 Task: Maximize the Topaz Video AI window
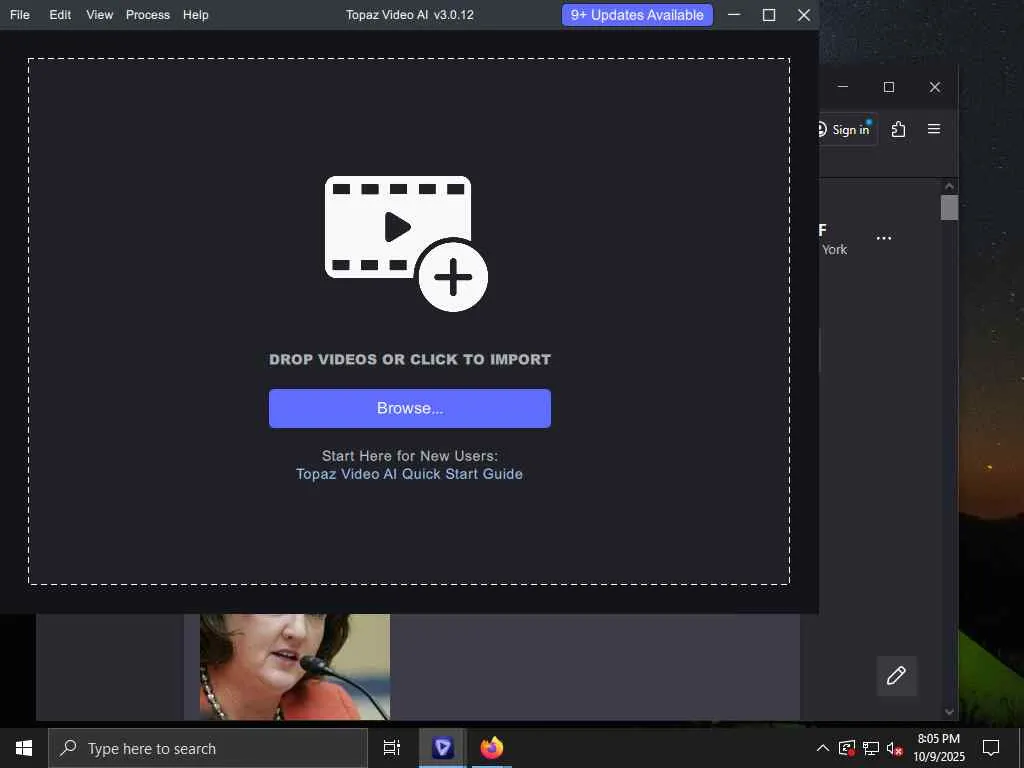point(769,14)
